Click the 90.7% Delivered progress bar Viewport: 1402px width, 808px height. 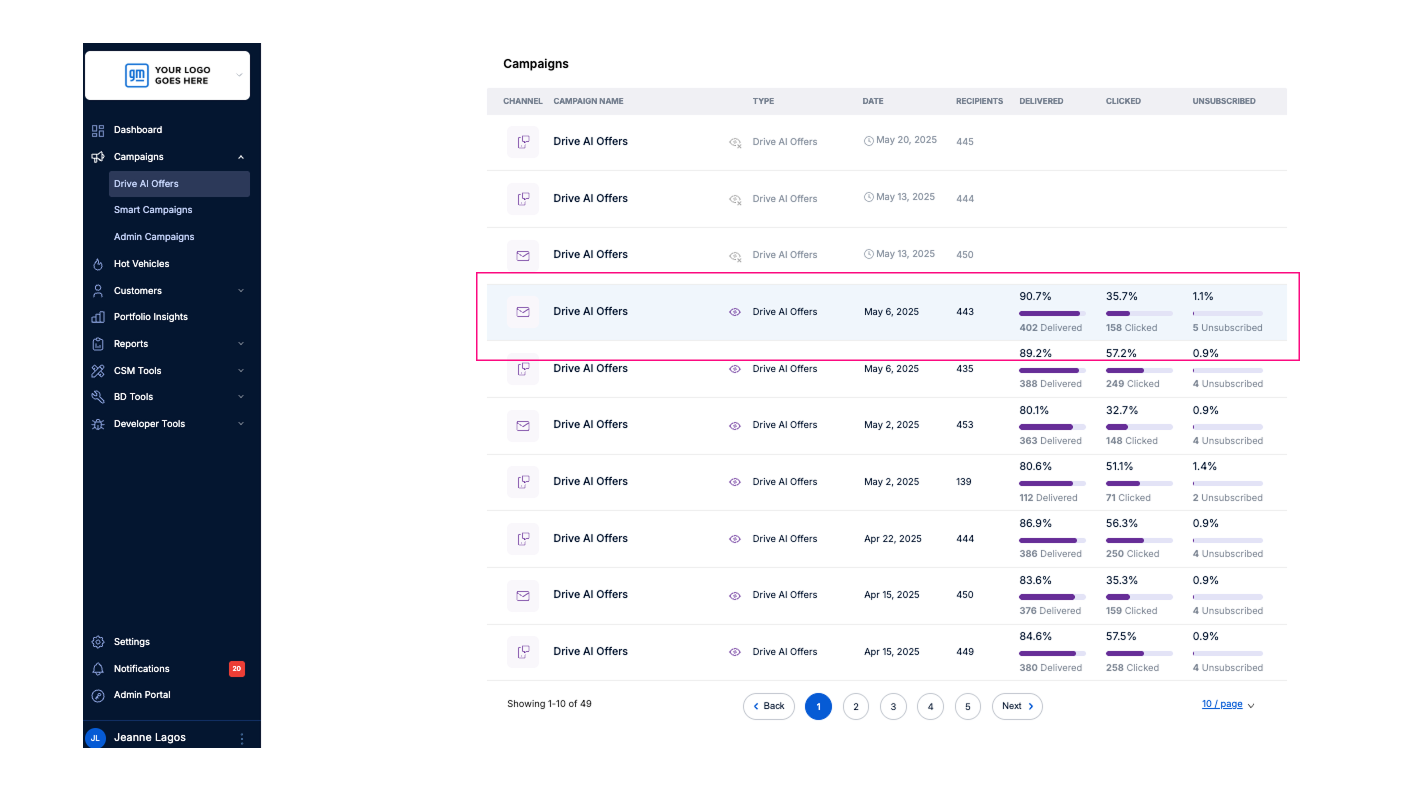click(x=1051, y=313)
